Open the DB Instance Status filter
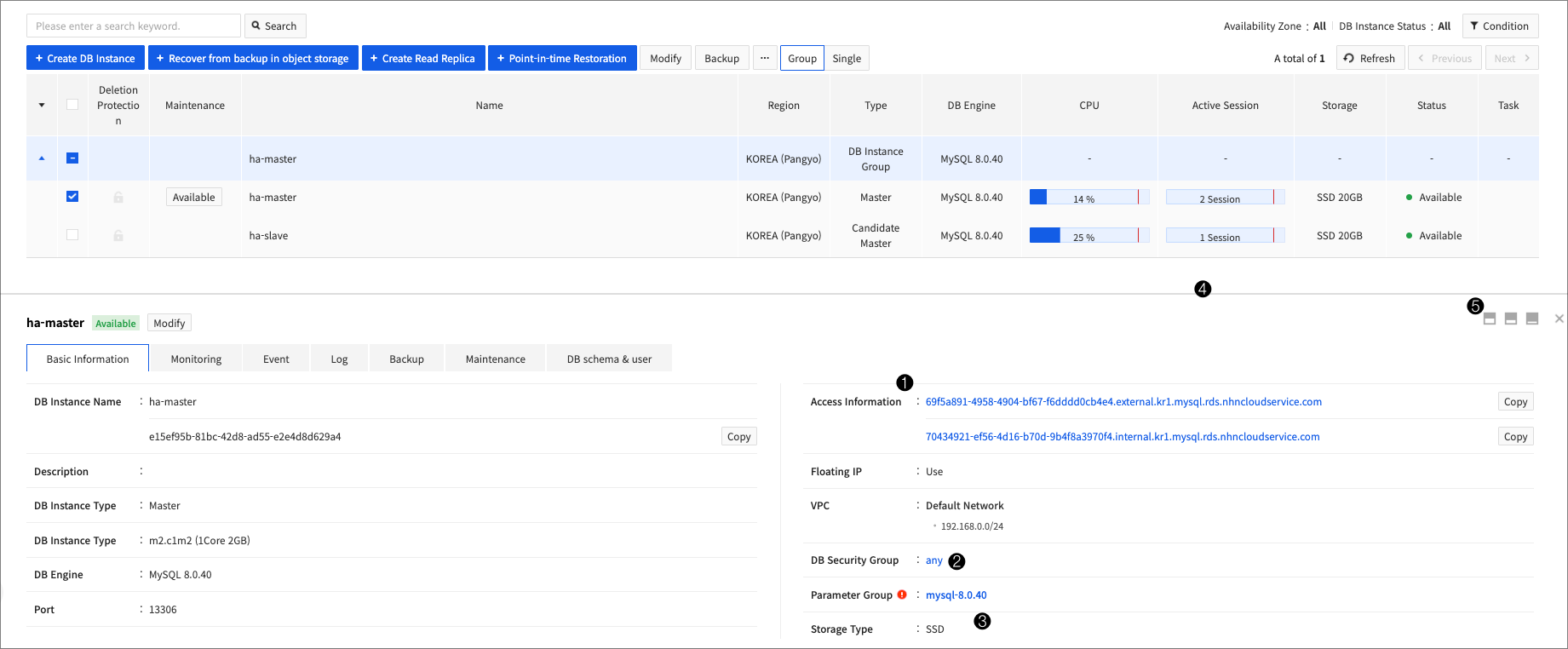Screen dimensions: 1568x649 [x=1394, y=26]
